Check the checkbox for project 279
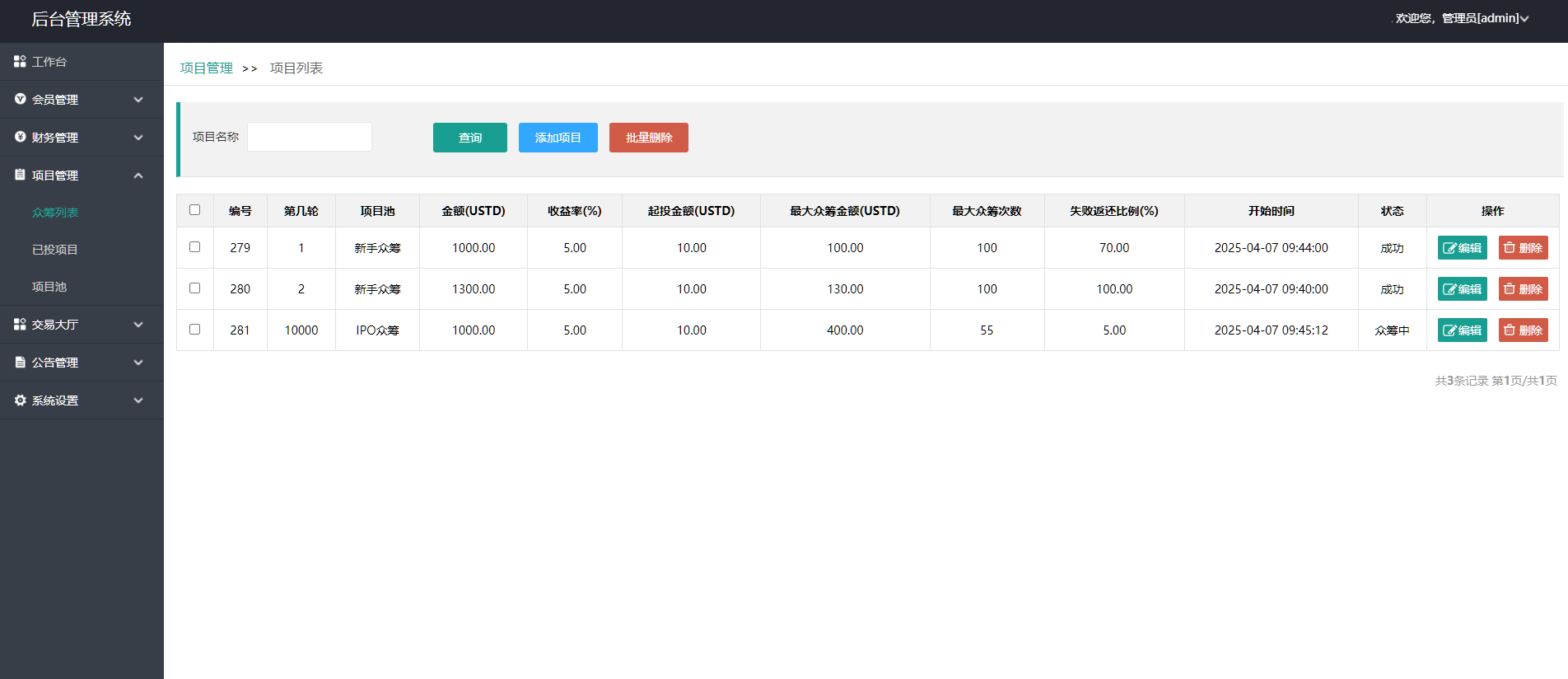The height and width of the screenshot is (679, 1568). coord(195,247)
